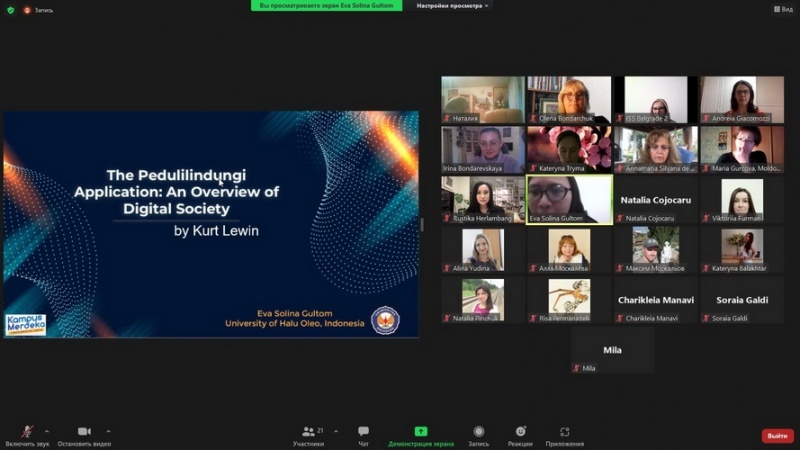The width and height of the screenshot is (800, 450).
Task: Click the Вид view layout button
Action: [x=782, y=9]
